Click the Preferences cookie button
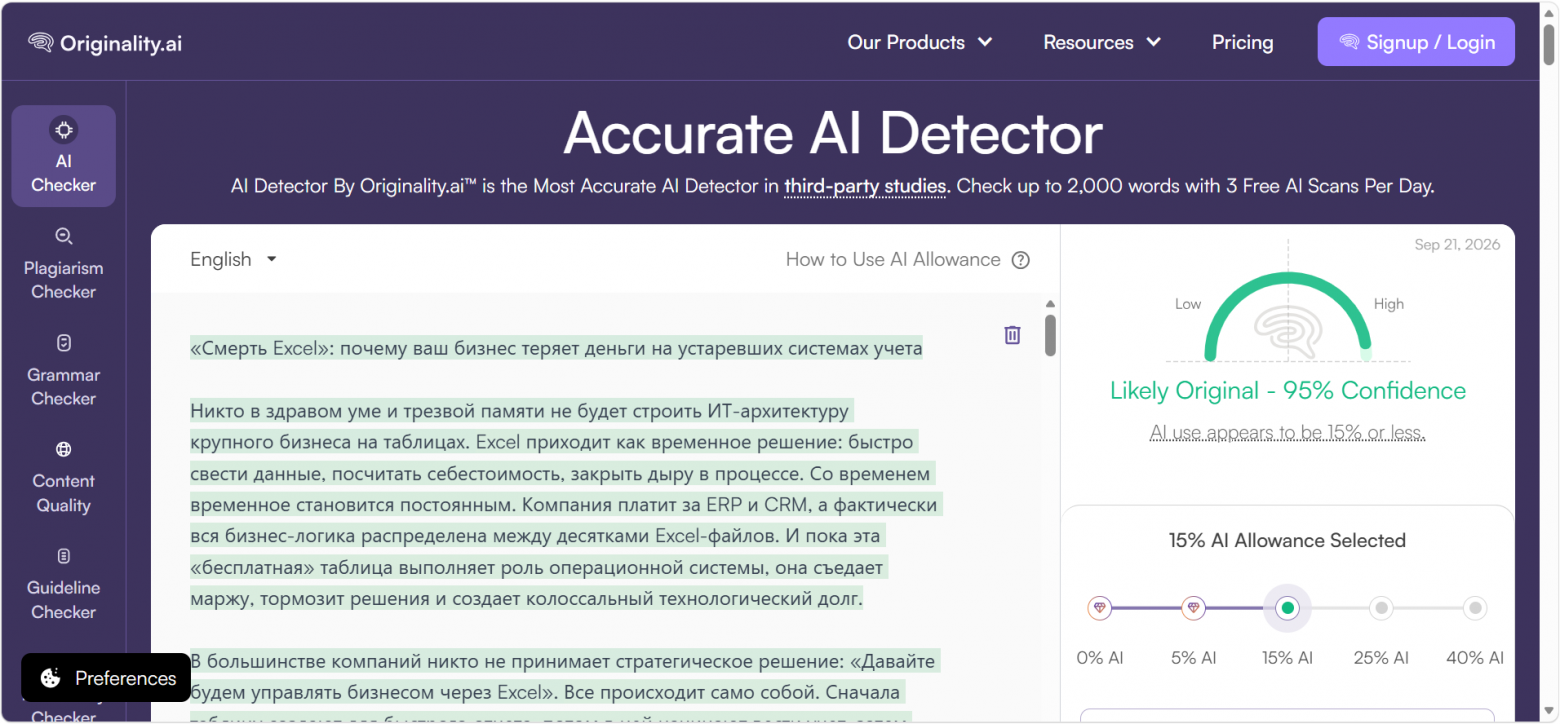1560x724 pixels. click(x=106, y=678)
